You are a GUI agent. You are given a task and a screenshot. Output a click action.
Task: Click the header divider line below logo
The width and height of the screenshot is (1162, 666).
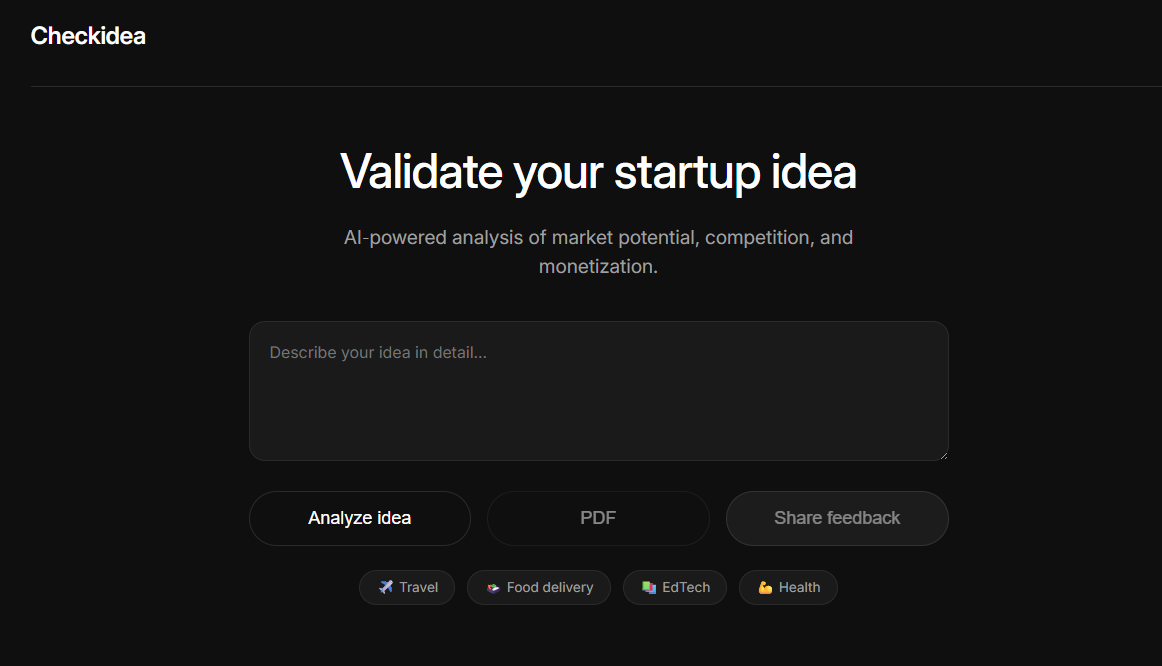[596, 87]
